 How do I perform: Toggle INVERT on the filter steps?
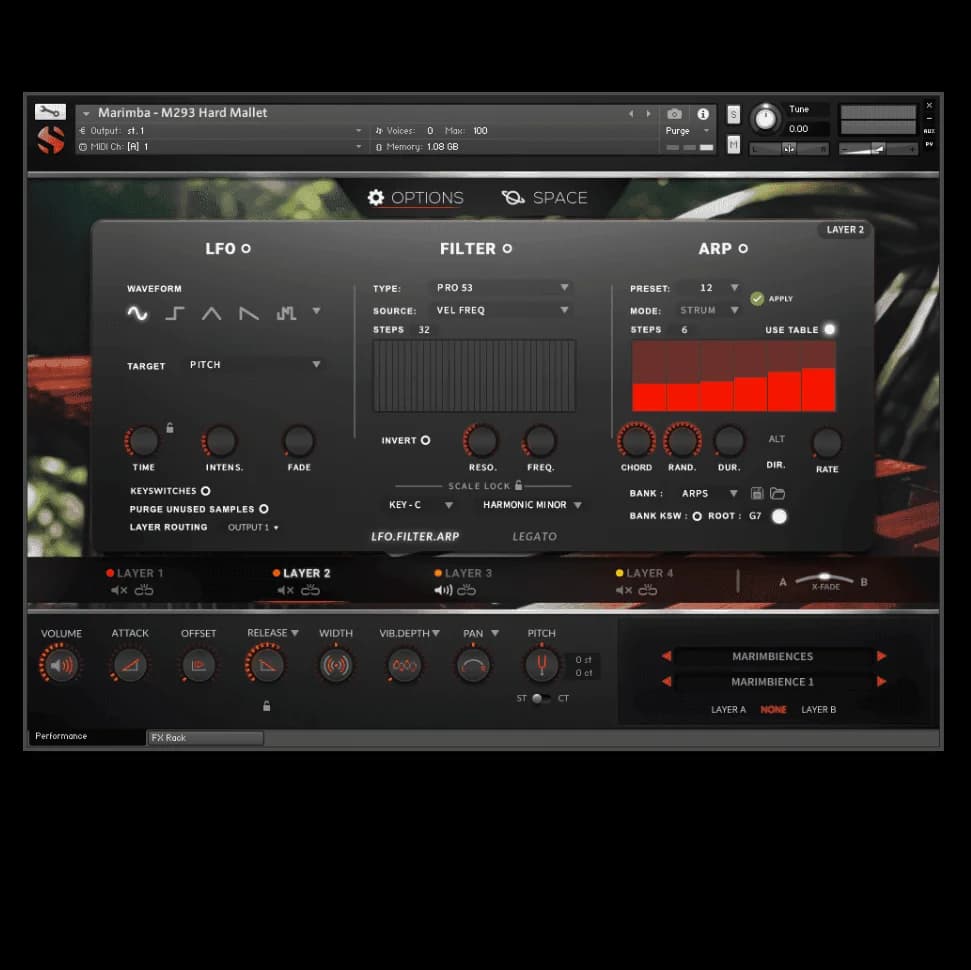[427, 440]
